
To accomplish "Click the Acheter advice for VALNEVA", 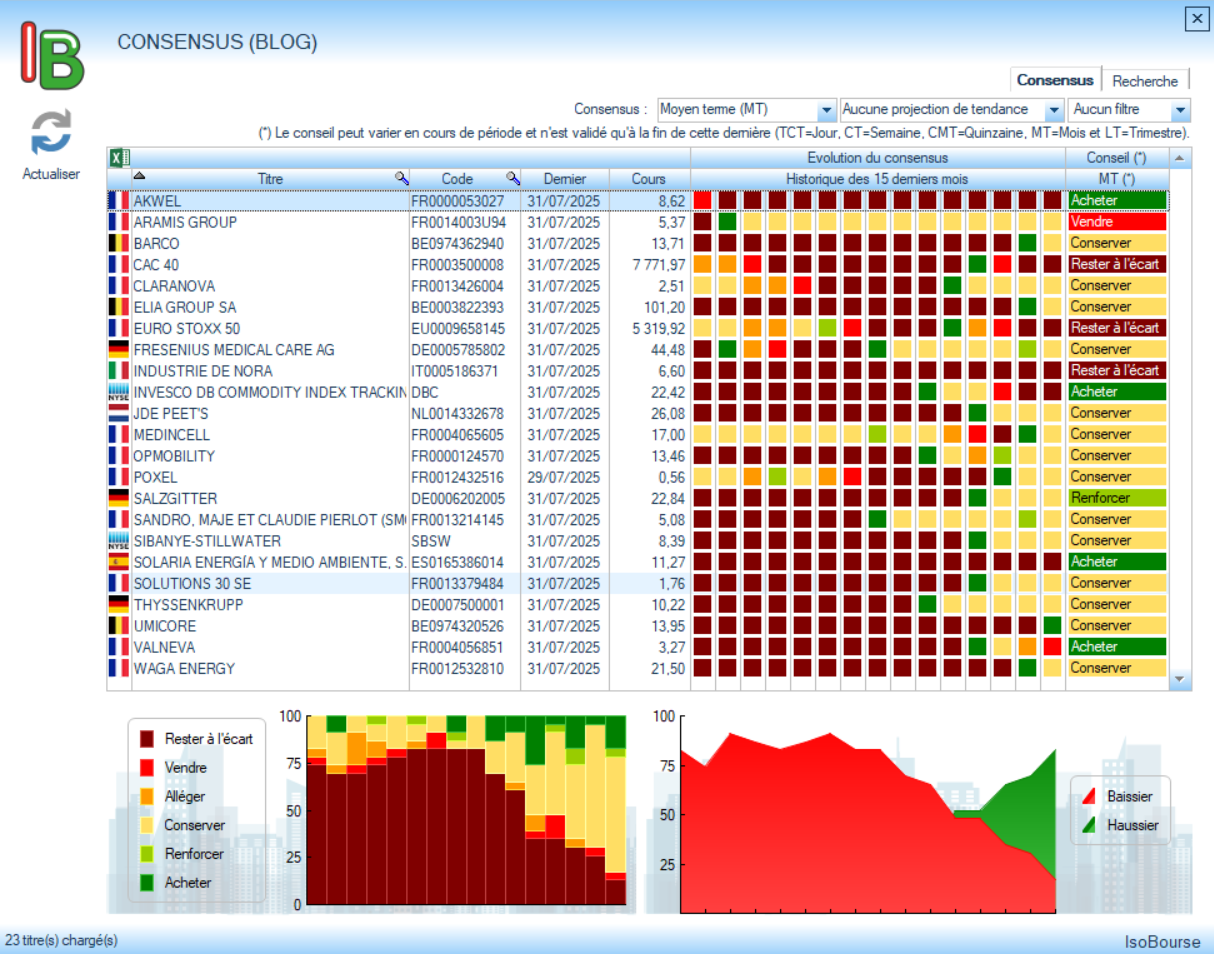I will (1117, 647).
